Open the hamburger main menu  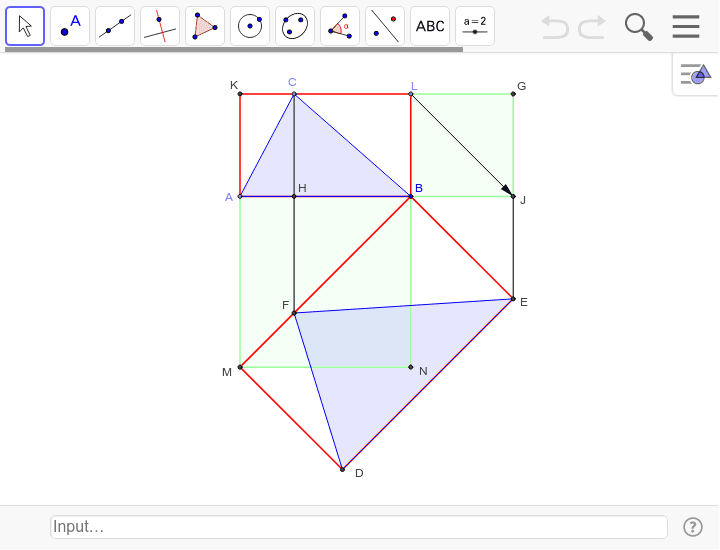click(x=686, y=26)
